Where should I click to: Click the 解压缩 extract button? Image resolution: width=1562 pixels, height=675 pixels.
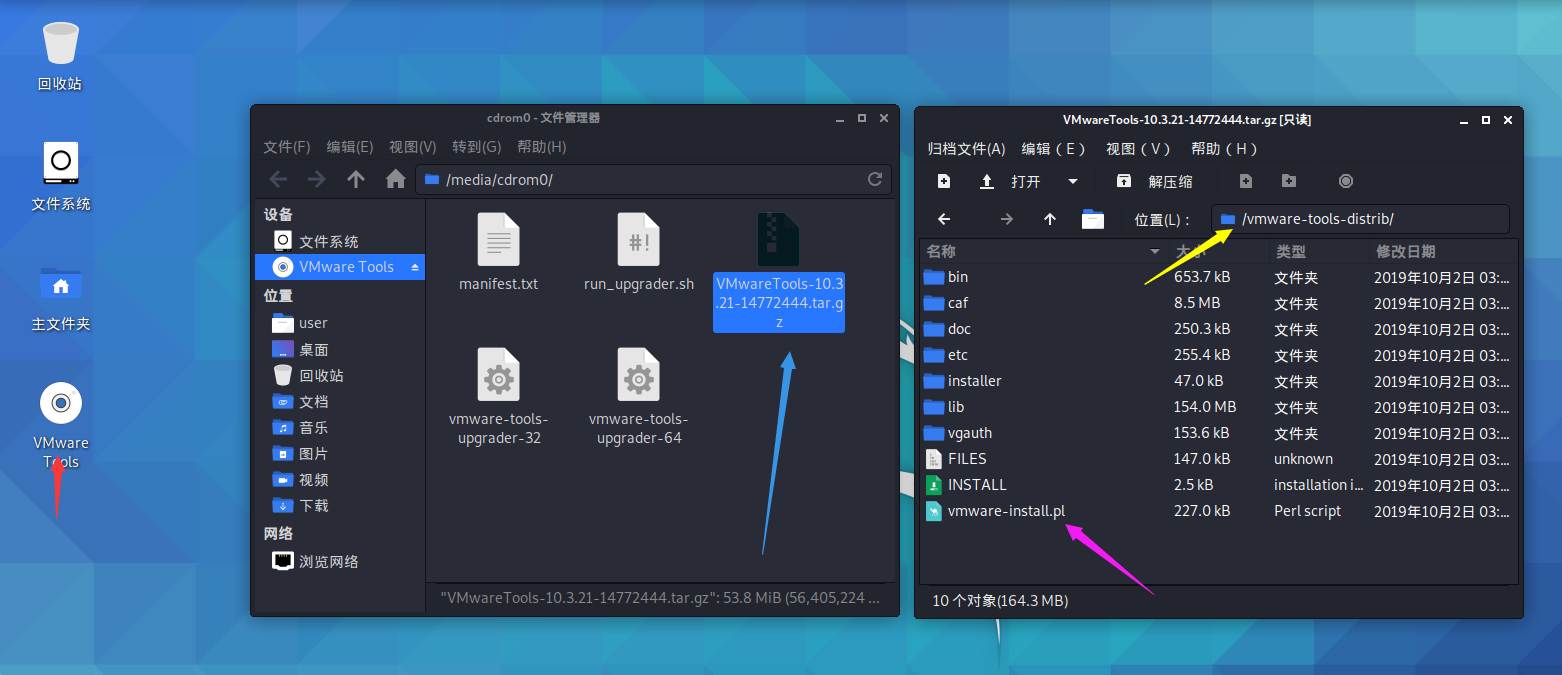pyautogui.click(x=1155, y=181)
